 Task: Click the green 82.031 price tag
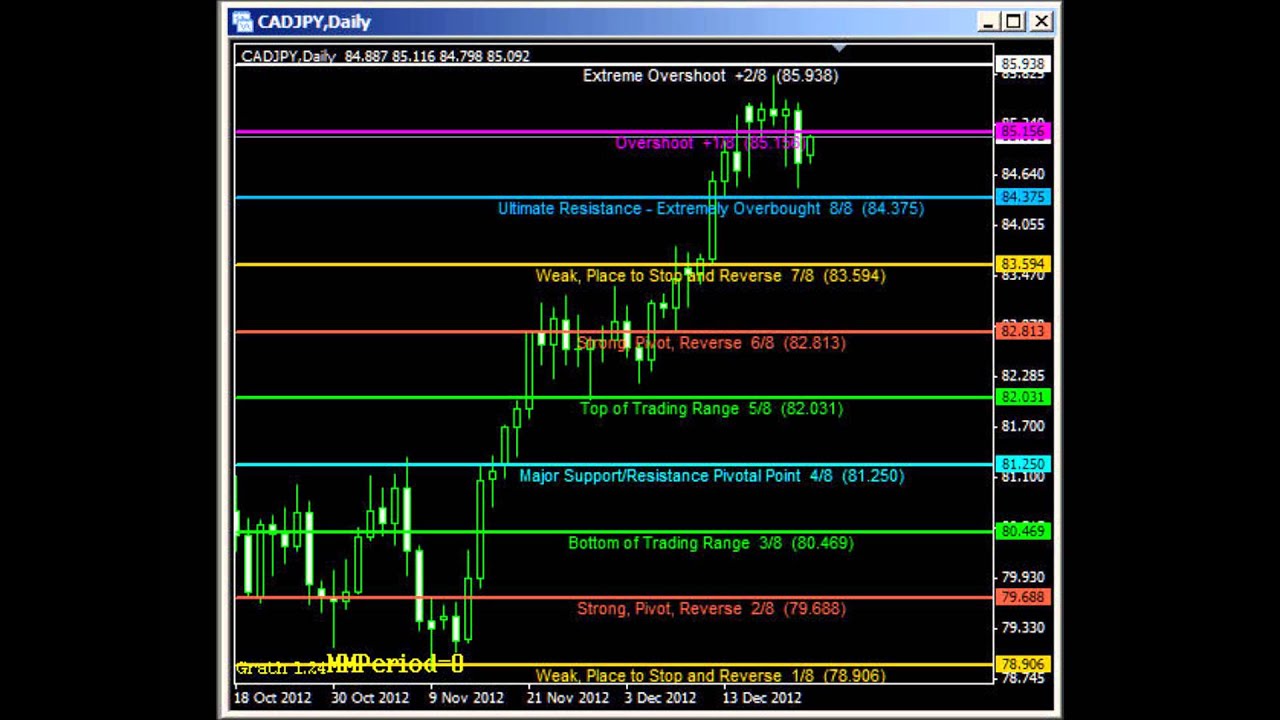[1022, 397]
